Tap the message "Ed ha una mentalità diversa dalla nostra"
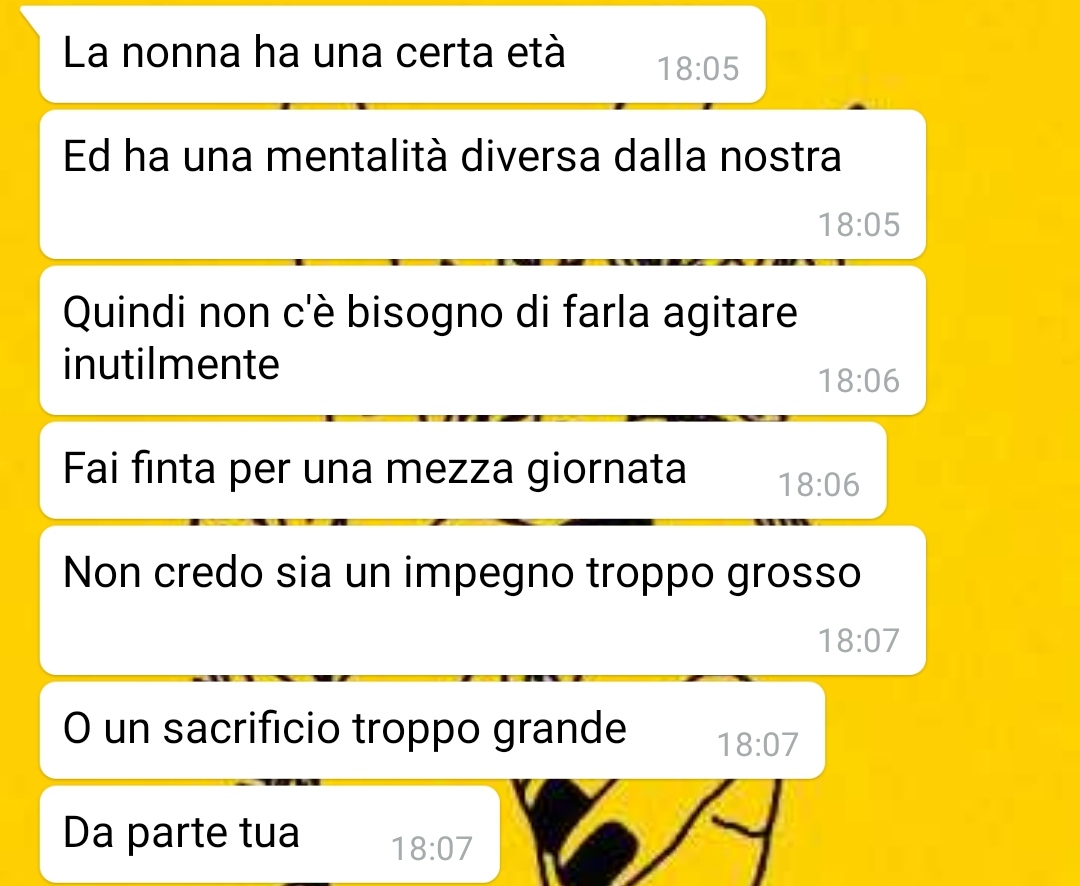This screenshot has width=1080, height=886. coord(483,184)
